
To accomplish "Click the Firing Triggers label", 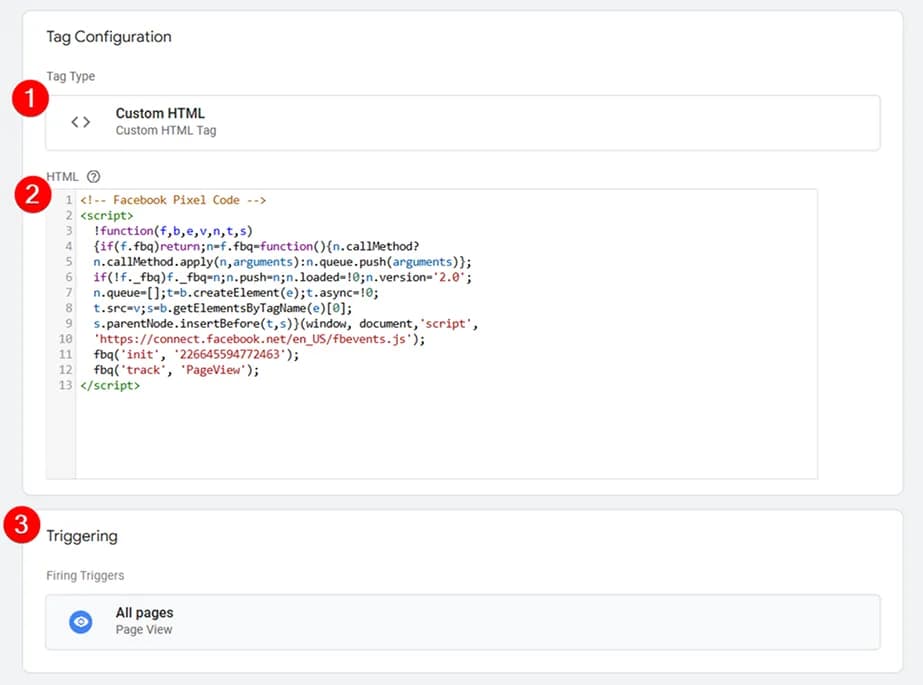I will click(x=85, y=575).
